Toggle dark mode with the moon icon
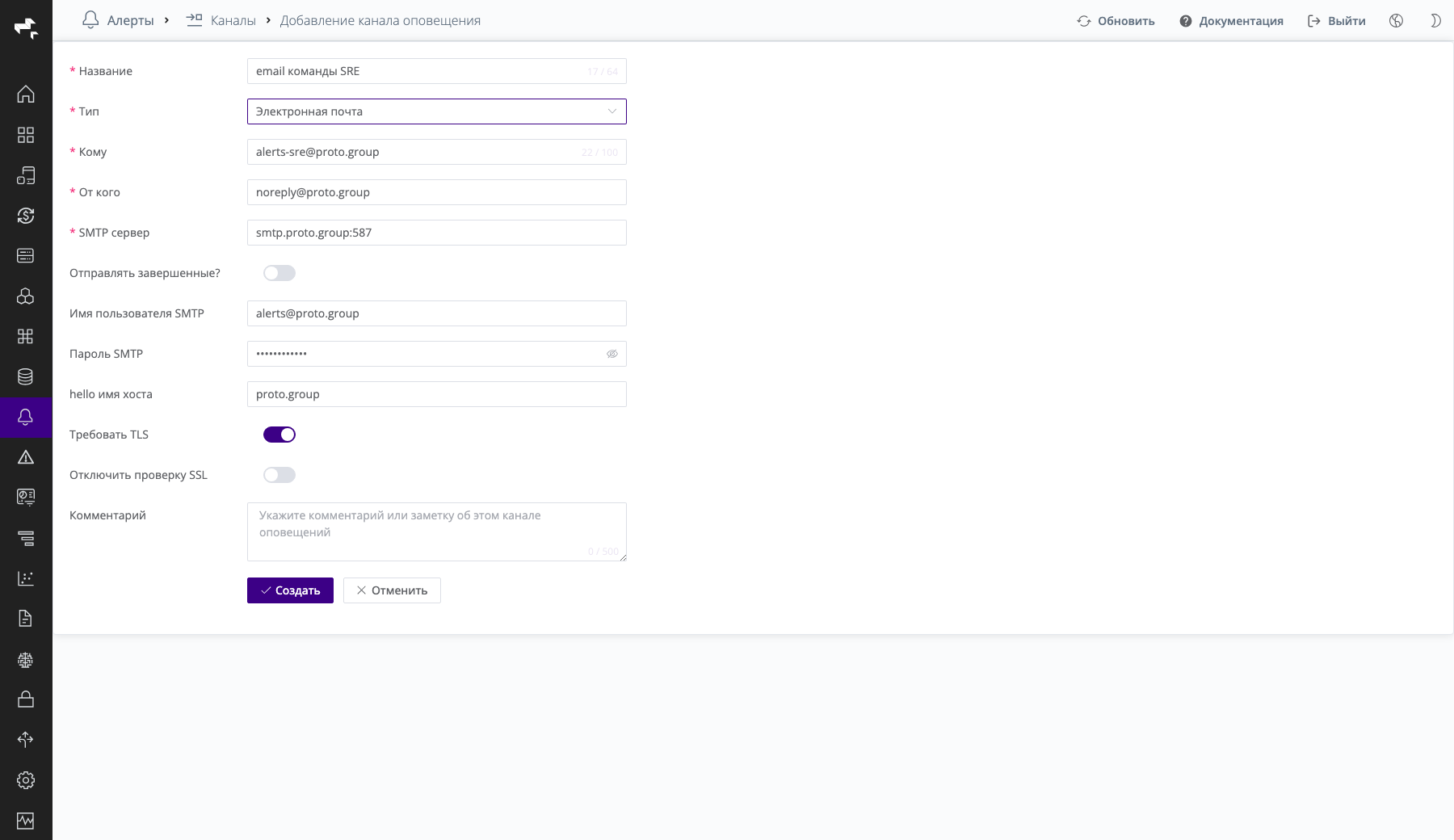1454x840 pixels. [x=1435, y=21]
